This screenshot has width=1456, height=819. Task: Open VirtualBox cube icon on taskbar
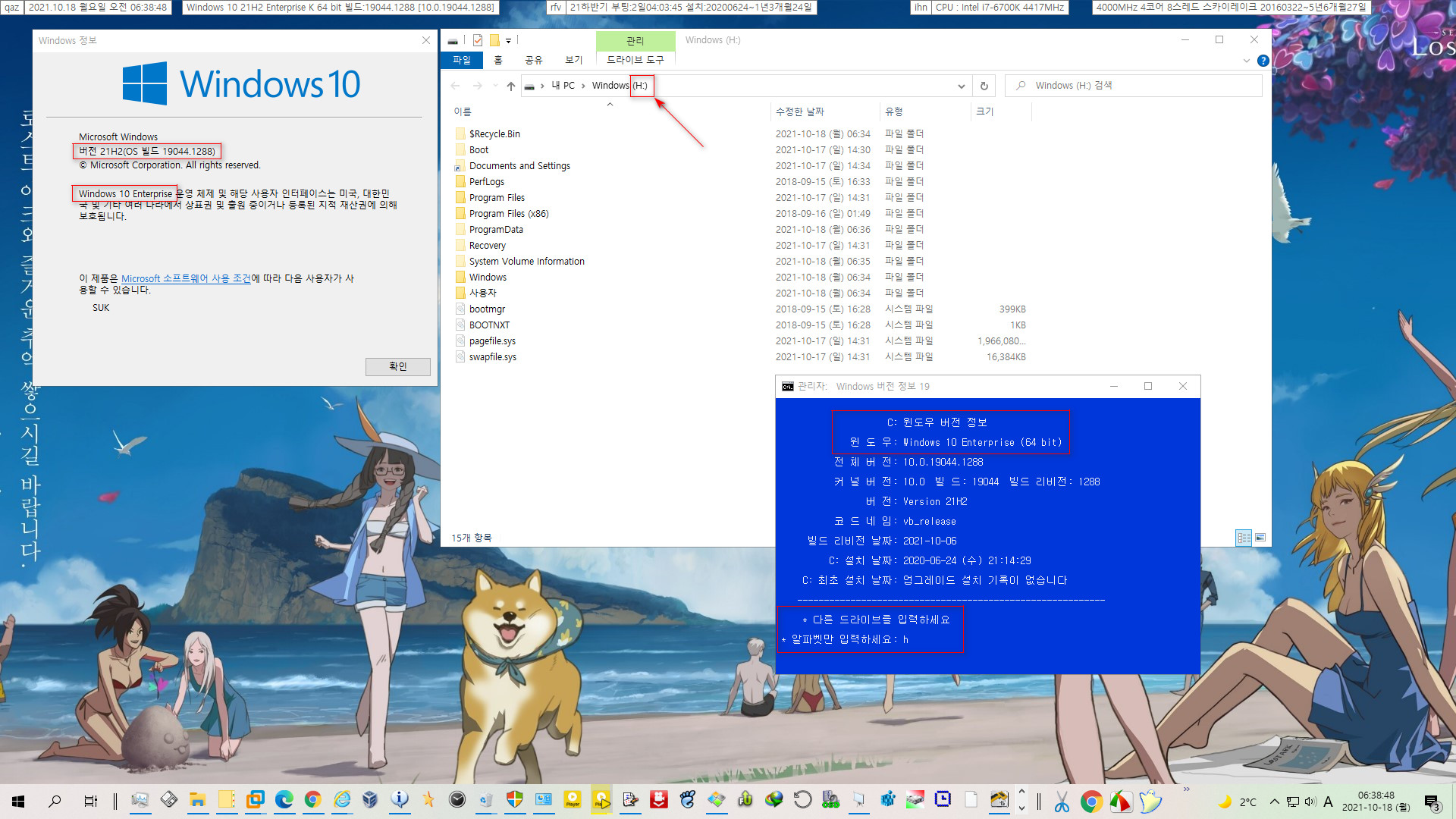click(370, 800)
